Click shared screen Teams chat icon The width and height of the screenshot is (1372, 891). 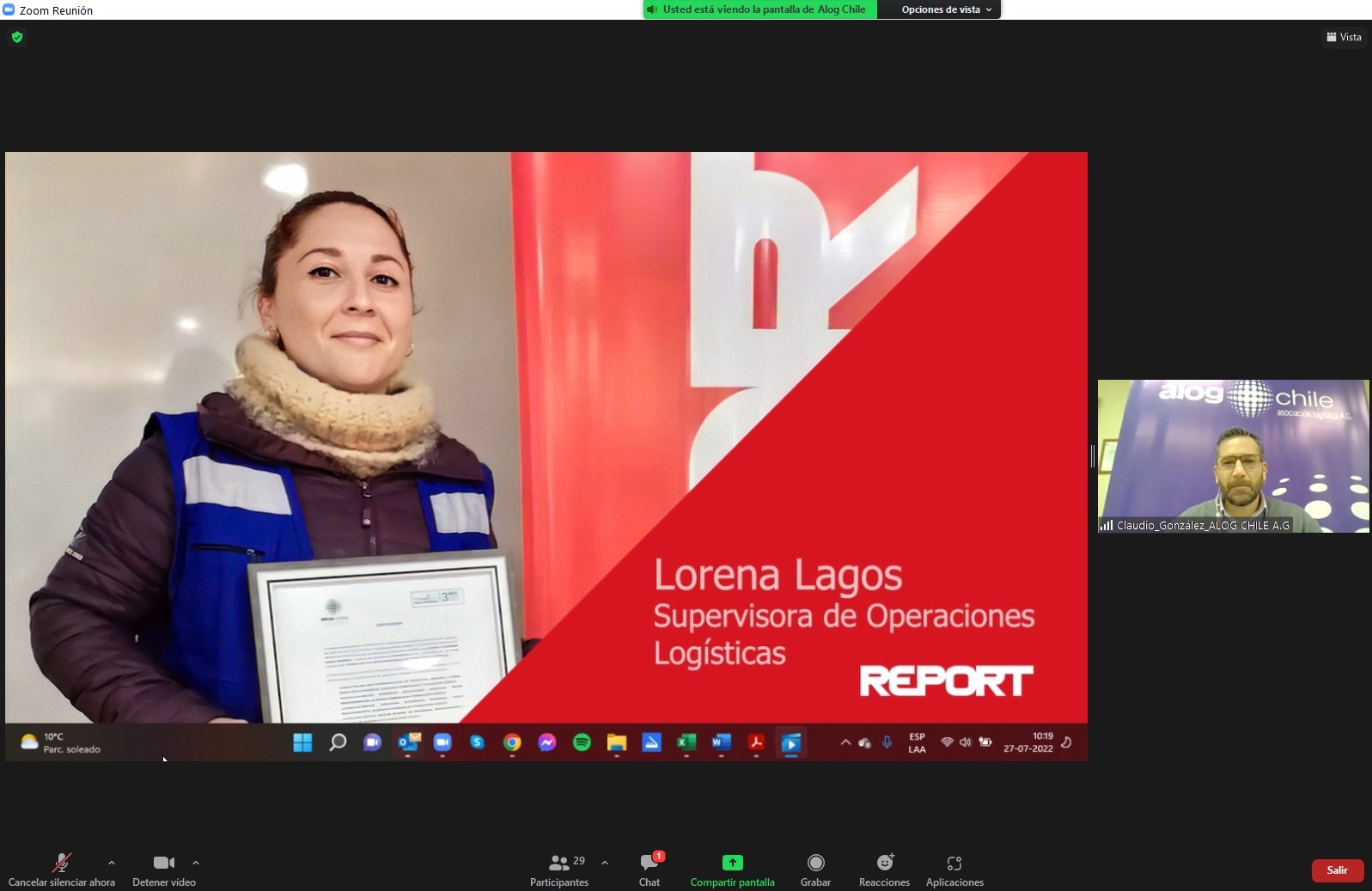(372, 742)
